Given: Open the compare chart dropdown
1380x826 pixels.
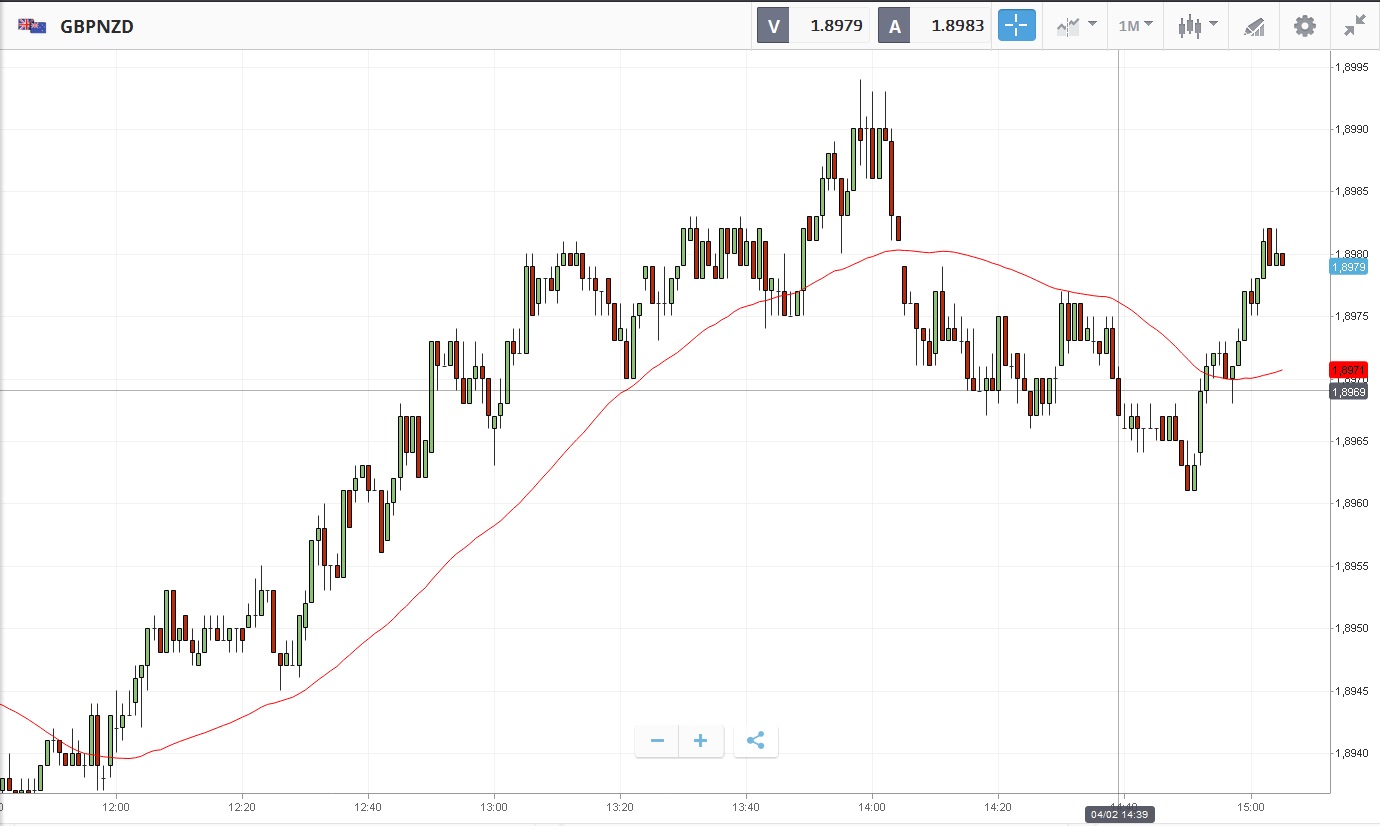Looking at the screenshot, I should (x=1077, y=26).
